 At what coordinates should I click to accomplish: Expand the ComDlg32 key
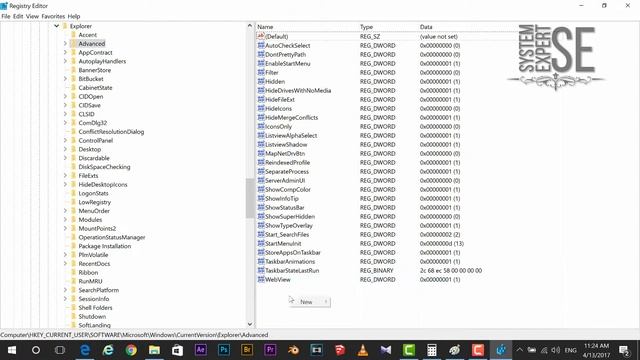coord(65,122)
